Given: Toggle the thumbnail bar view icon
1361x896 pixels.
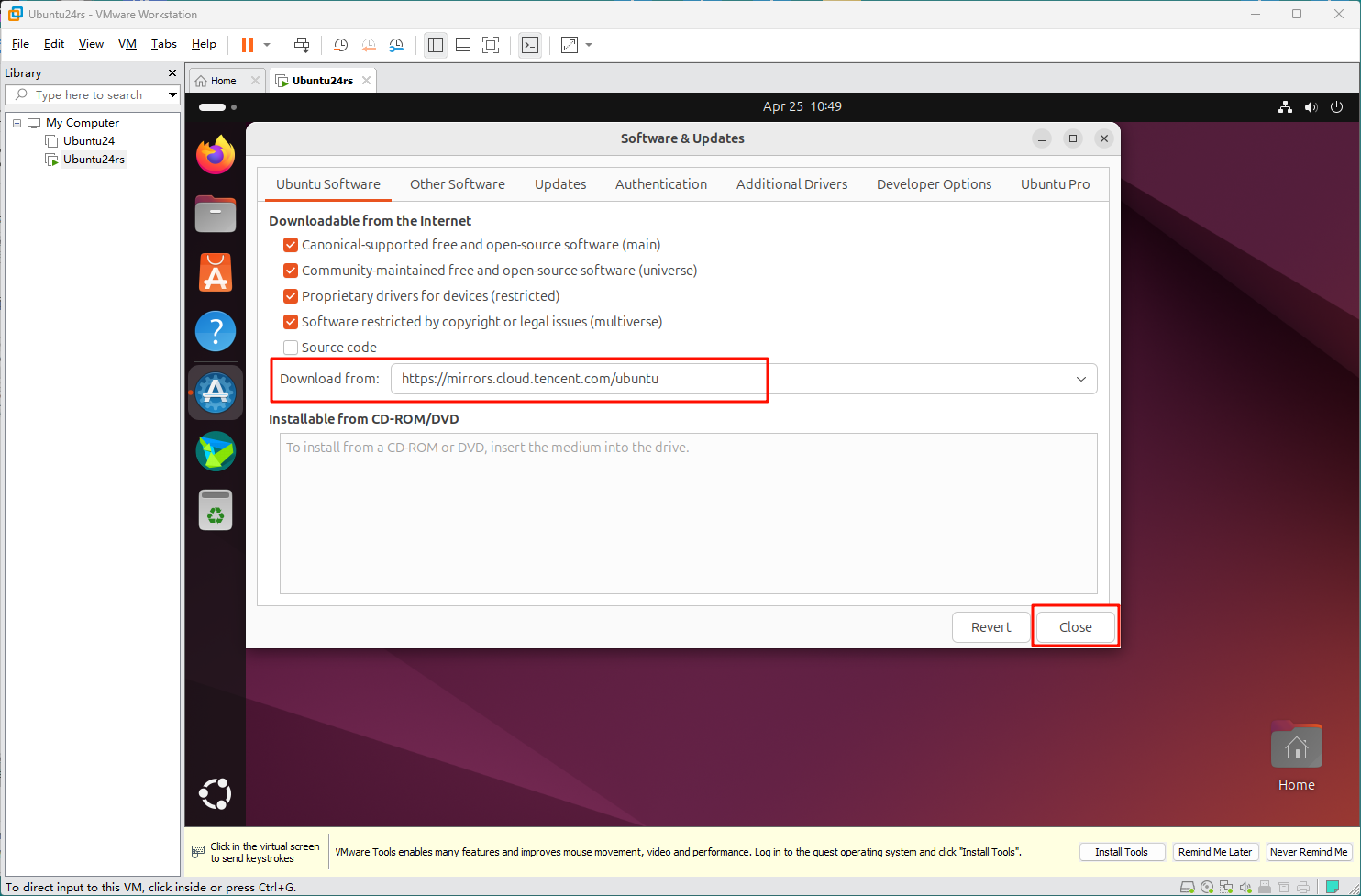Looking at the screenshot, I should [x=463, y=44].
